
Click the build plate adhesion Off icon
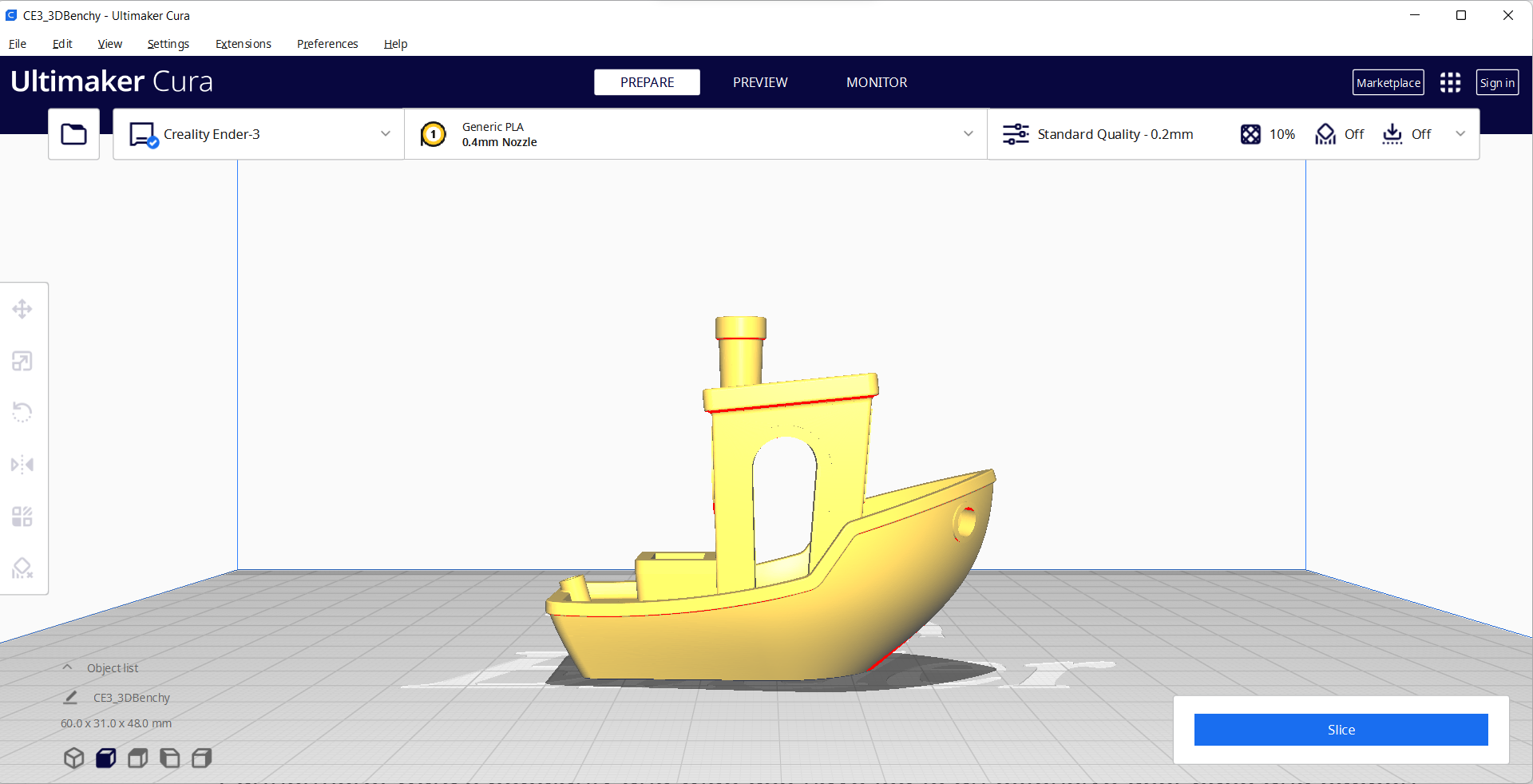(x=1392, y=134)
